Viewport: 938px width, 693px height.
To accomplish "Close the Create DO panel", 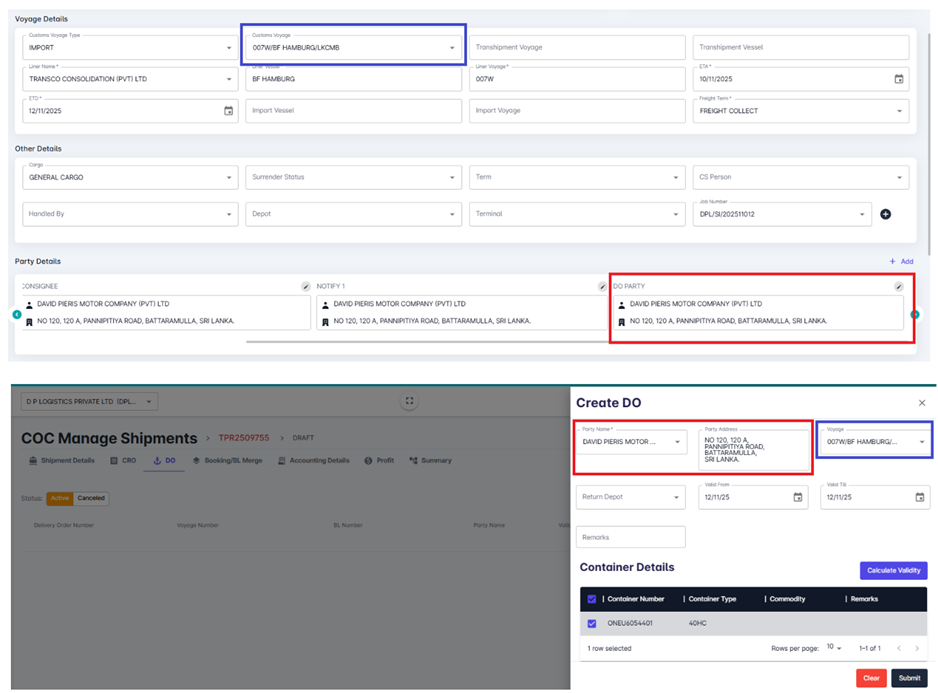I will [922, 403].
